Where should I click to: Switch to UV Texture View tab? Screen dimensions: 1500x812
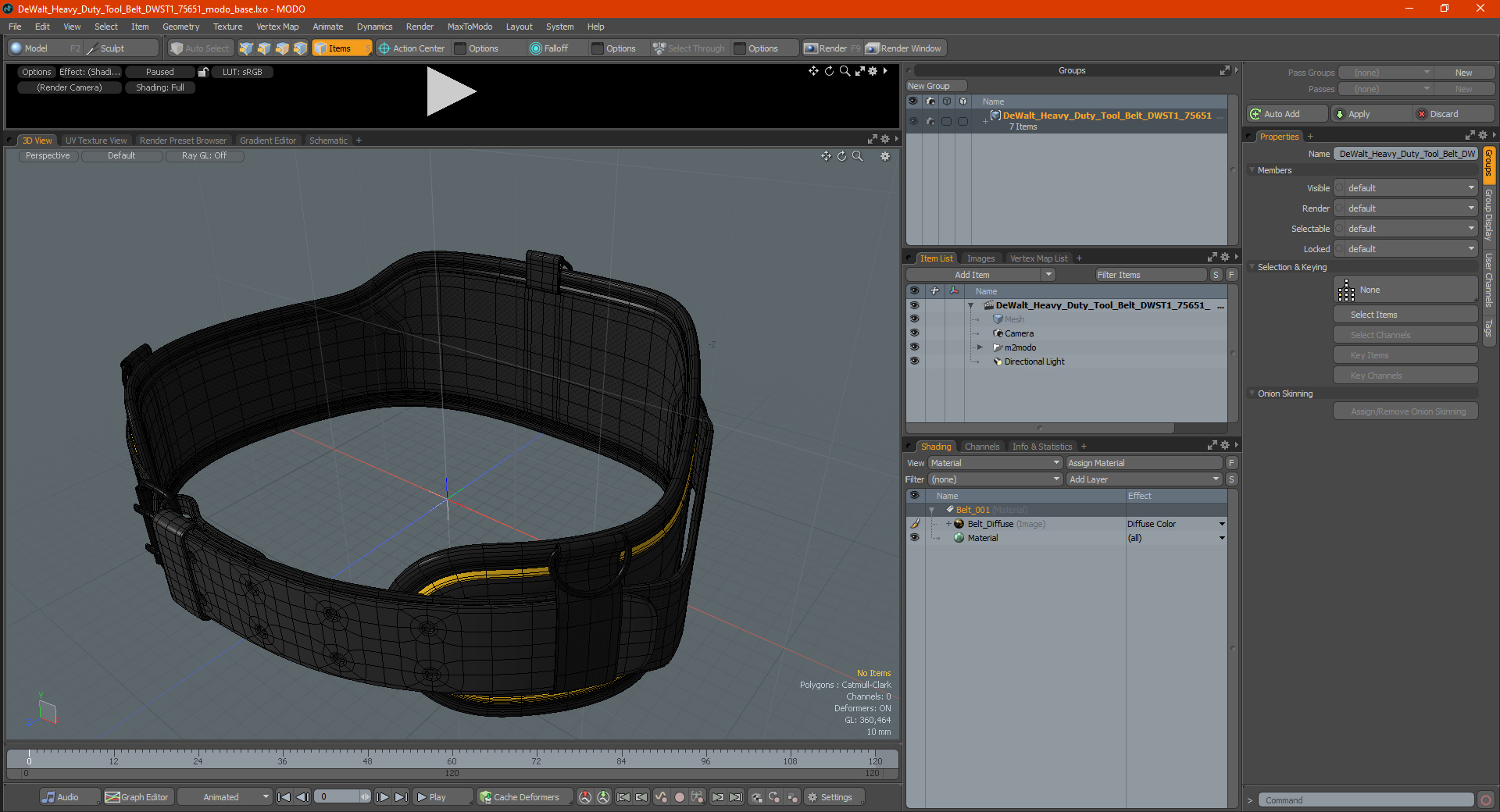click(96, 141)
